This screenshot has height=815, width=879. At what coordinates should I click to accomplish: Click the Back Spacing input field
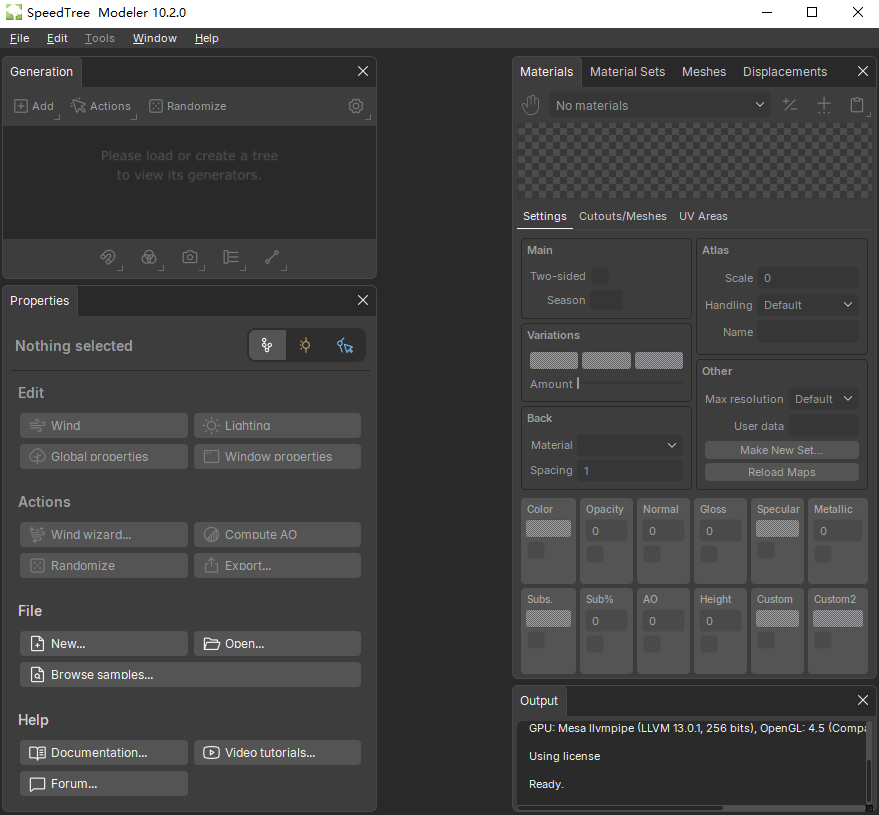click(x=630, y=471)
